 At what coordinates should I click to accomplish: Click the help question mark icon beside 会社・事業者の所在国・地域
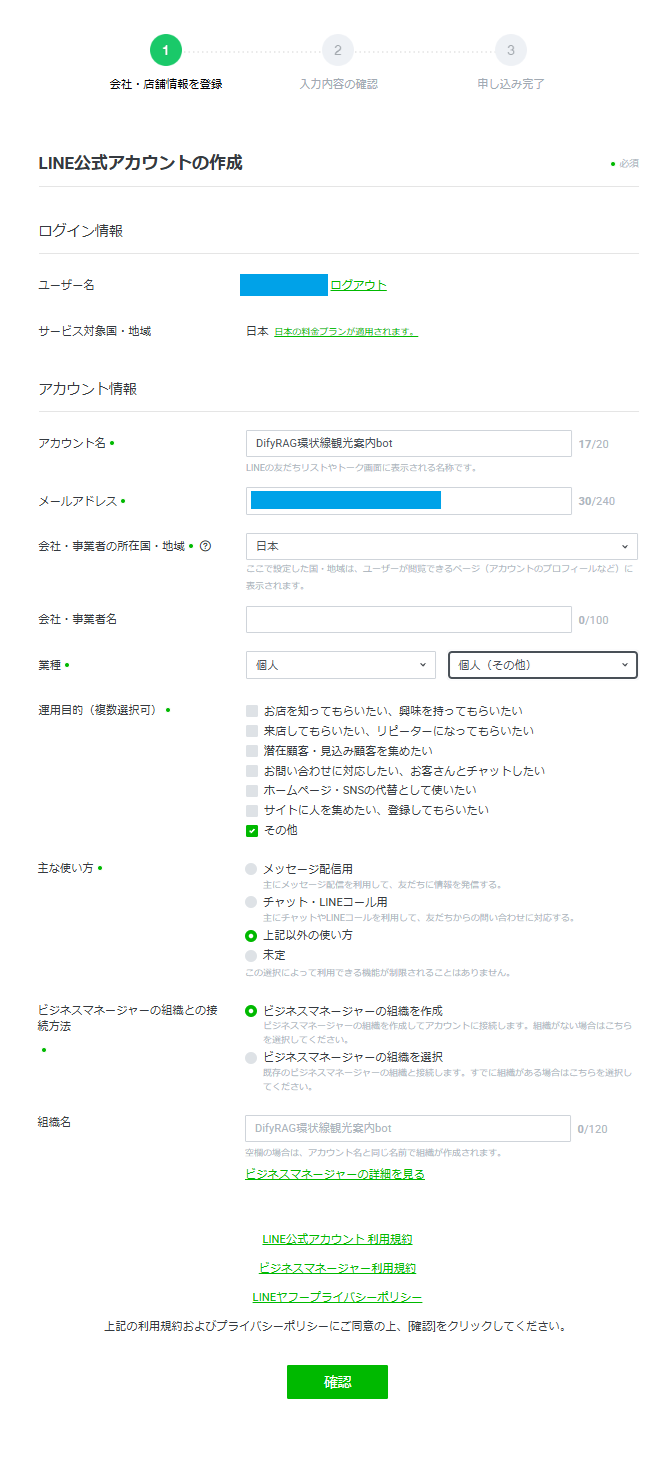coord(205,546)
